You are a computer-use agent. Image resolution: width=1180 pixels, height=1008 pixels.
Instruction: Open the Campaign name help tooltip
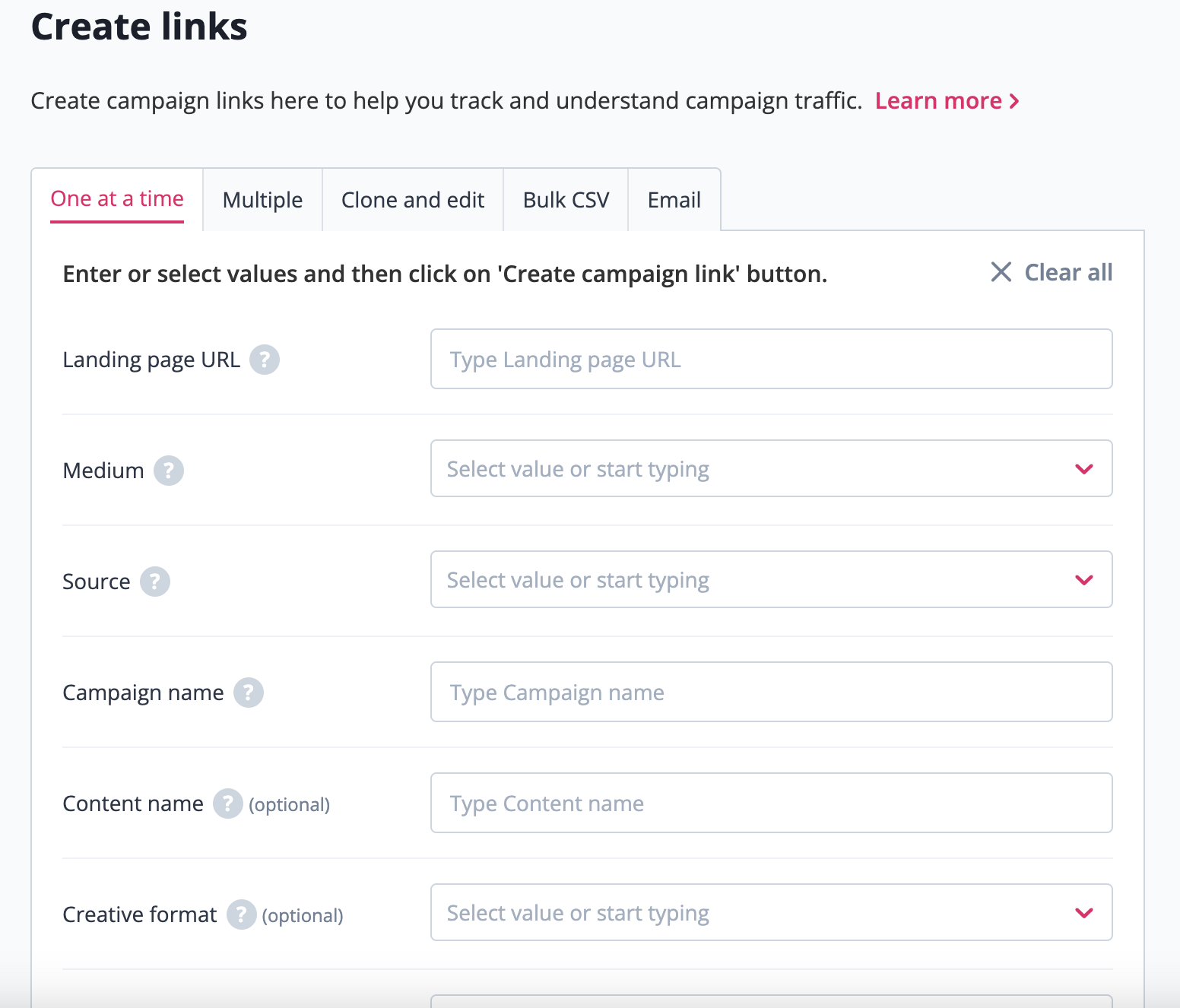[248, 692]
